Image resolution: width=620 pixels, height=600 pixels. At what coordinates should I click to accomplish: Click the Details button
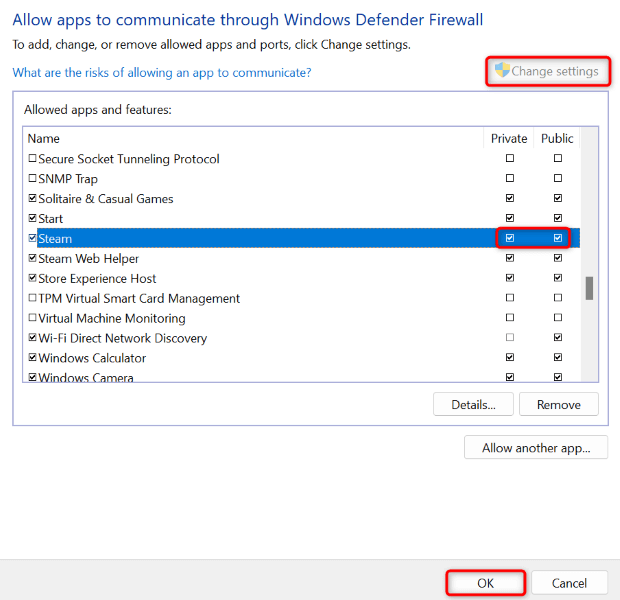(473, 404)
